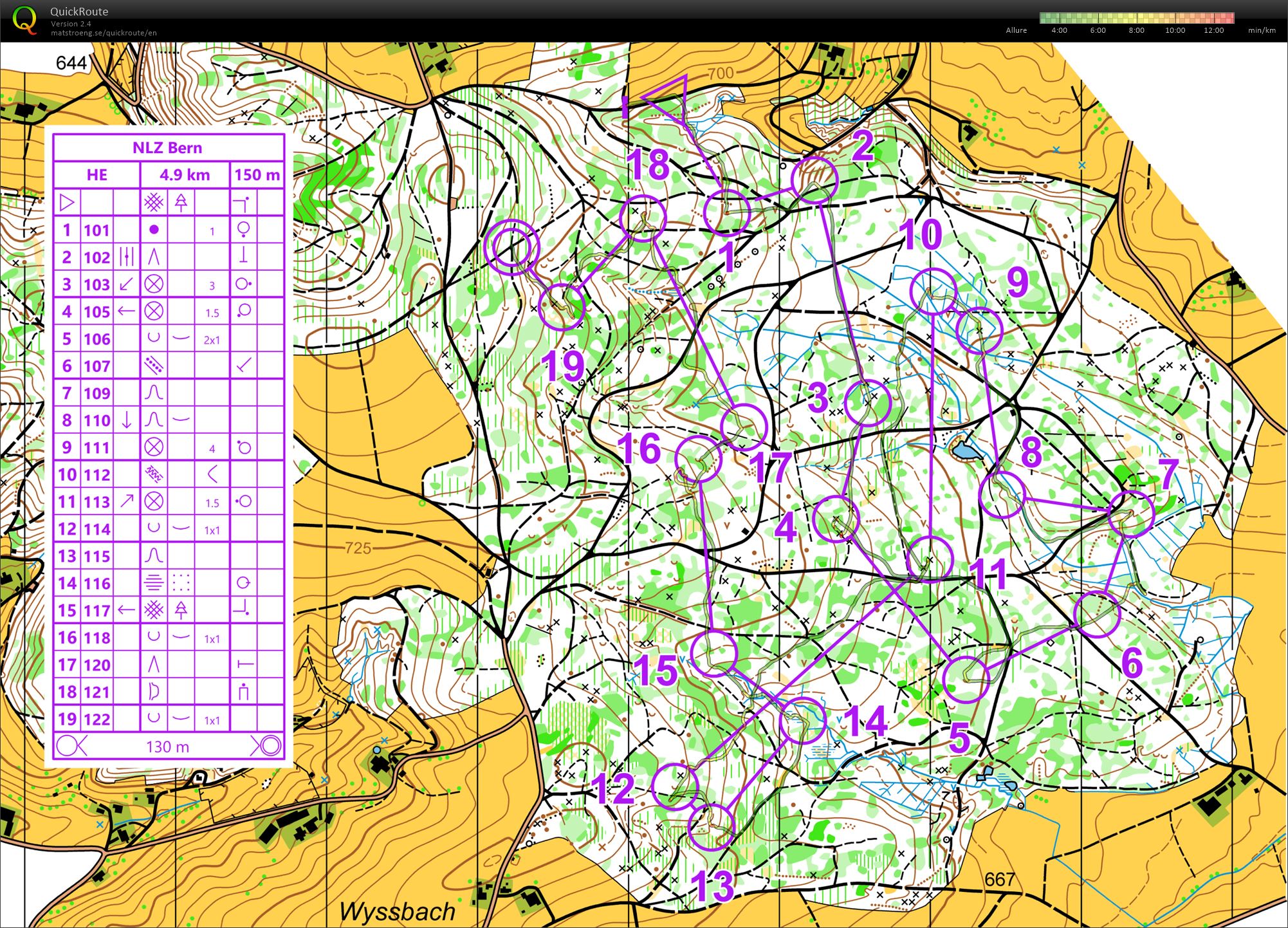Select control code 122 in the last row

97,719
